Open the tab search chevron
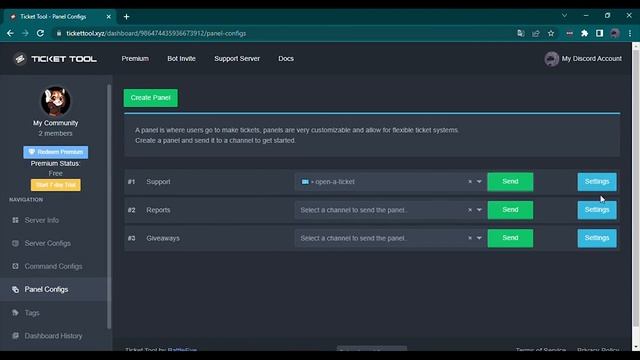640x360 pixels. (x=564, y=16)
